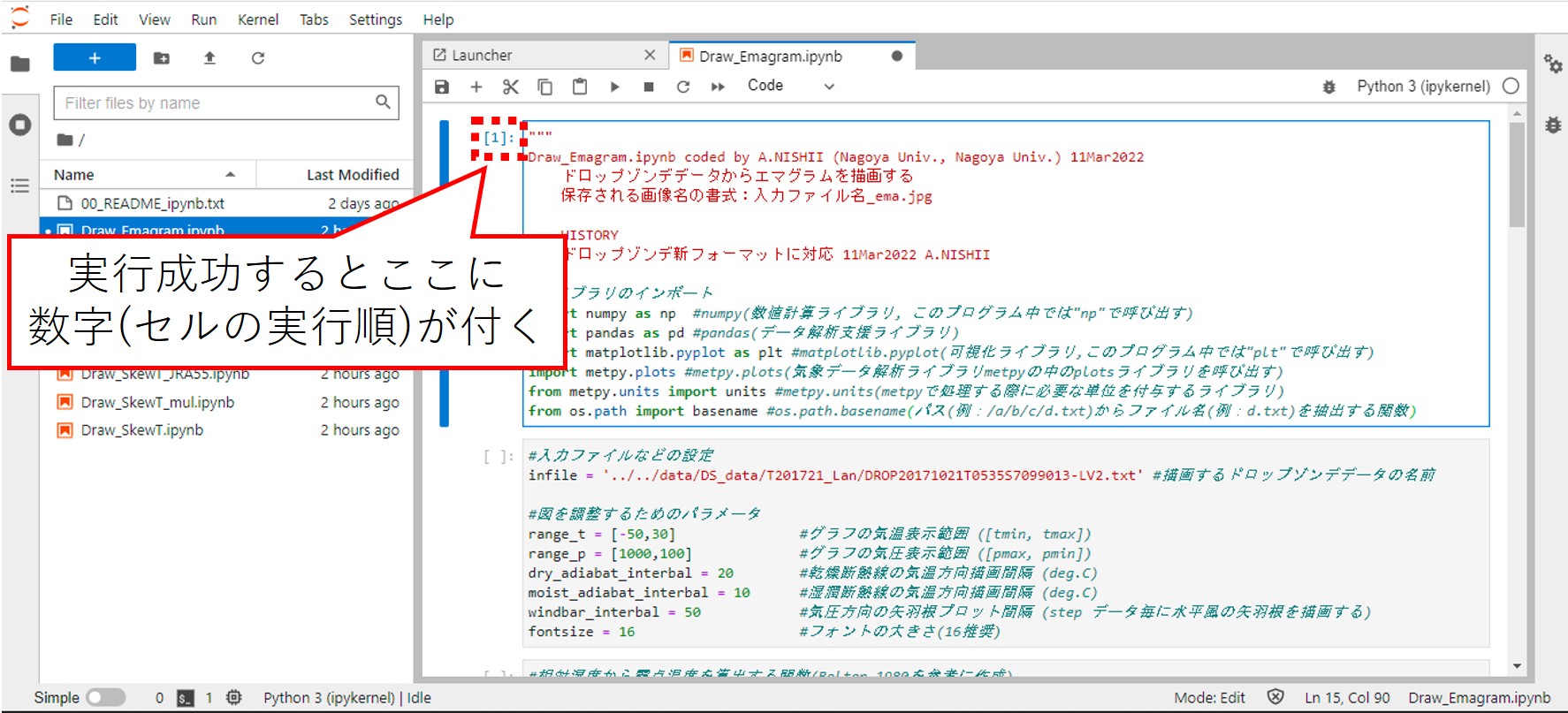Click the blue collapser bar of first cell
The image size is (1568, 713).
[x=445, y=274]
